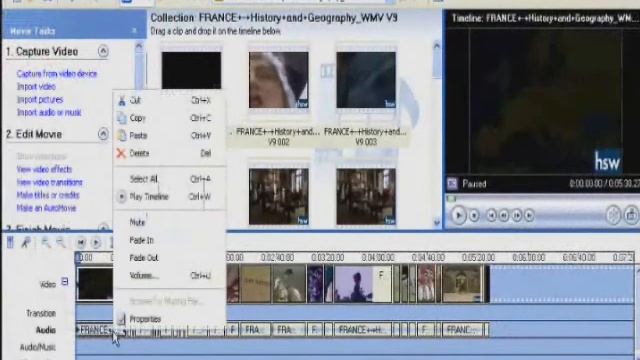
Task: Toggle Mute for the audio clip
Action: [x=169, y=222]
